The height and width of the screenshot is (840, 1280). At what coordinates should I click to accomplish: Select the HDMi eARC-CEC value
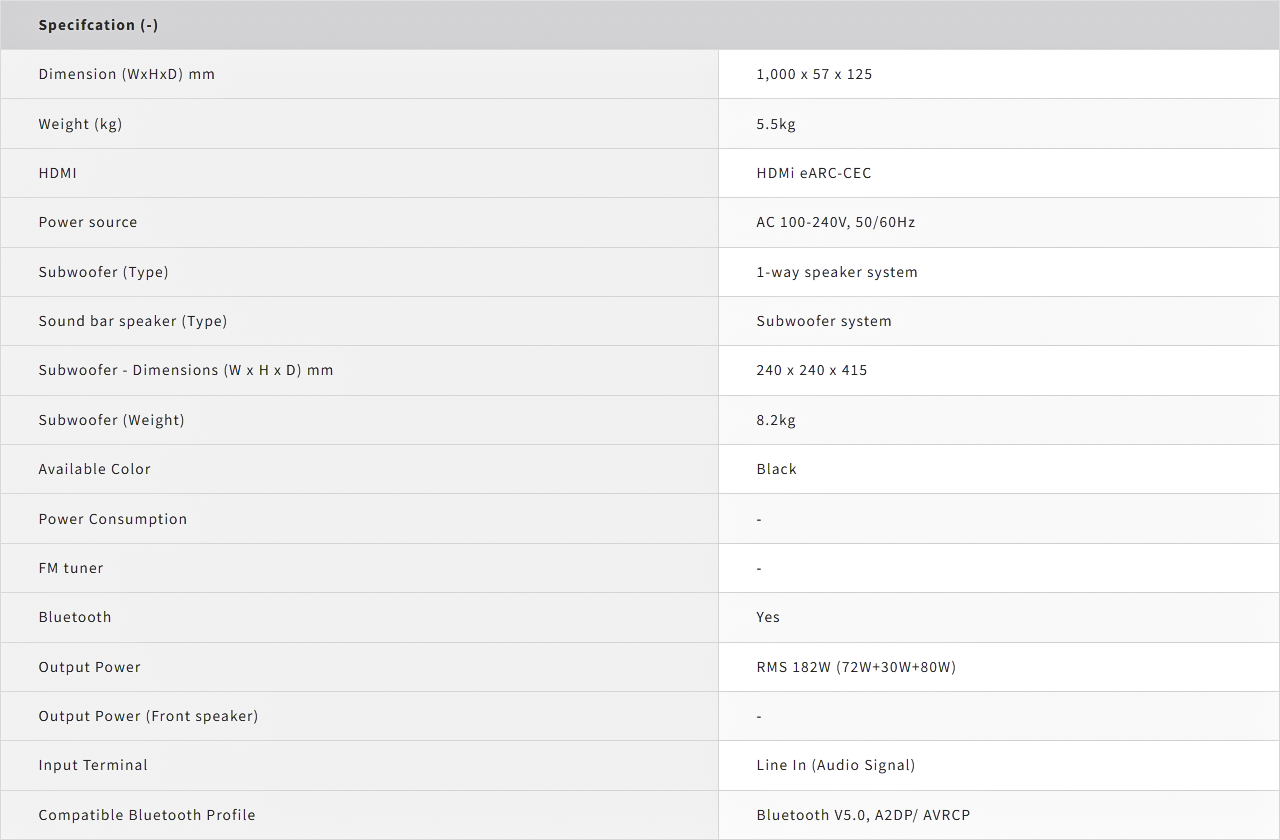click(x=813, y=173)
